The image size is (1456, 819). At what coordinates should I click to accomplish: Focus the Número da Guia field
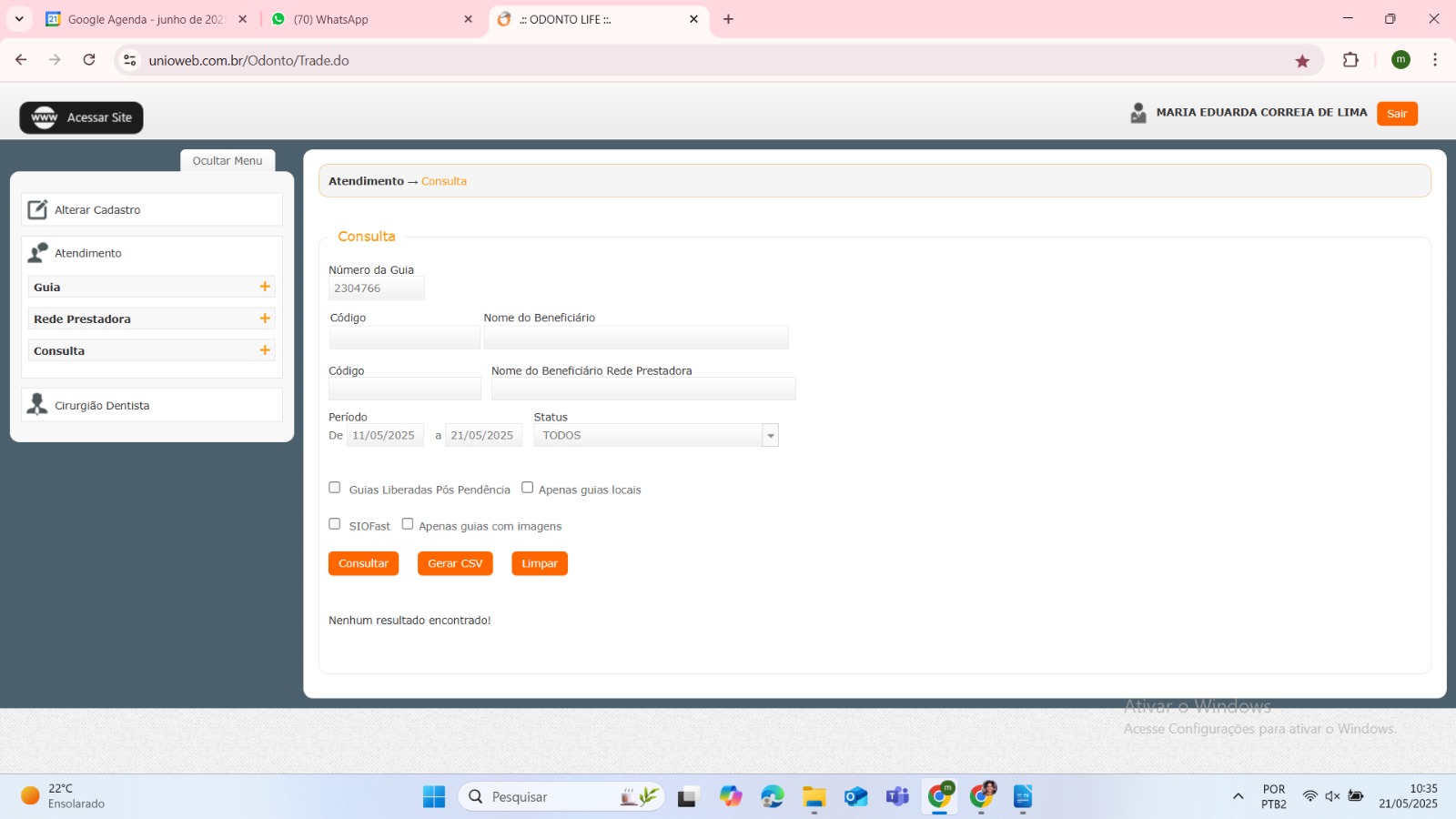pos(377,288)
